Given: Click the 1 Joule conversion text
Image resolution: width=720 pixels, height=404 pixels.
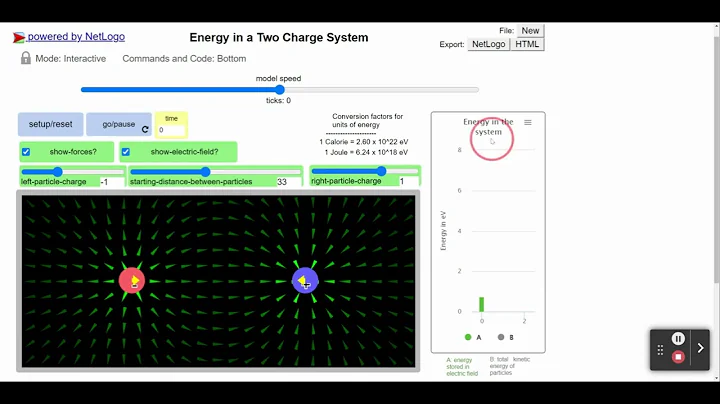Looking at the screenshot, I should click(366, 152).
